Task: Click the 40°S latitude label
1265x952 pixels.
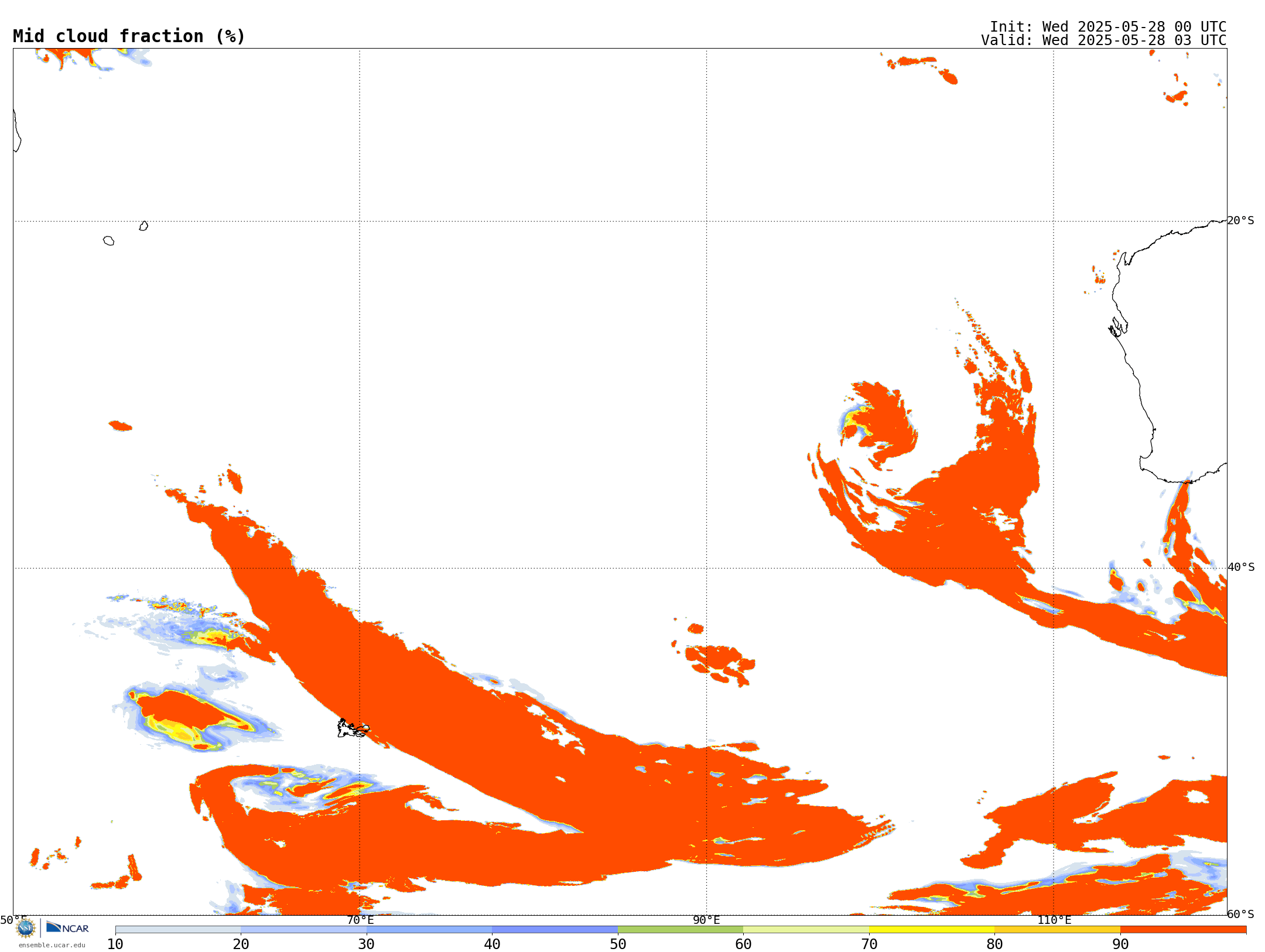Action: (x=1242, y=567)
